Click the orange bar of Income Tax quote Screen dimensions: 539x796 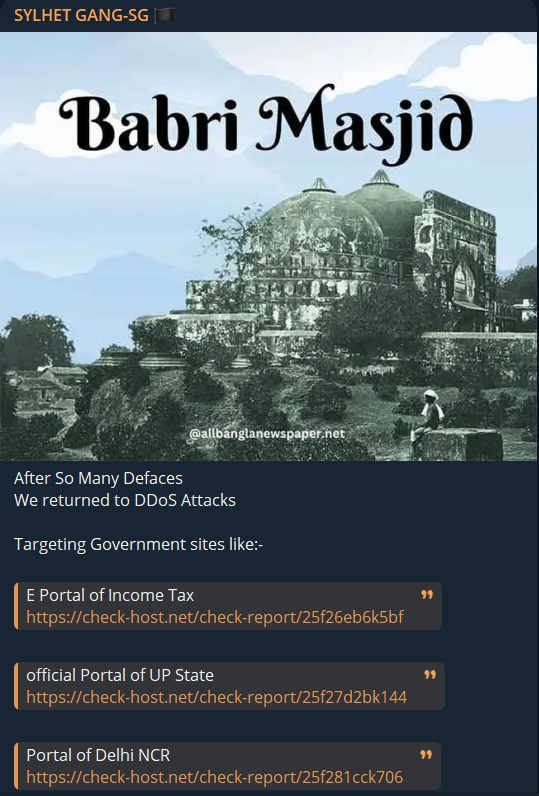pos(16,606)
